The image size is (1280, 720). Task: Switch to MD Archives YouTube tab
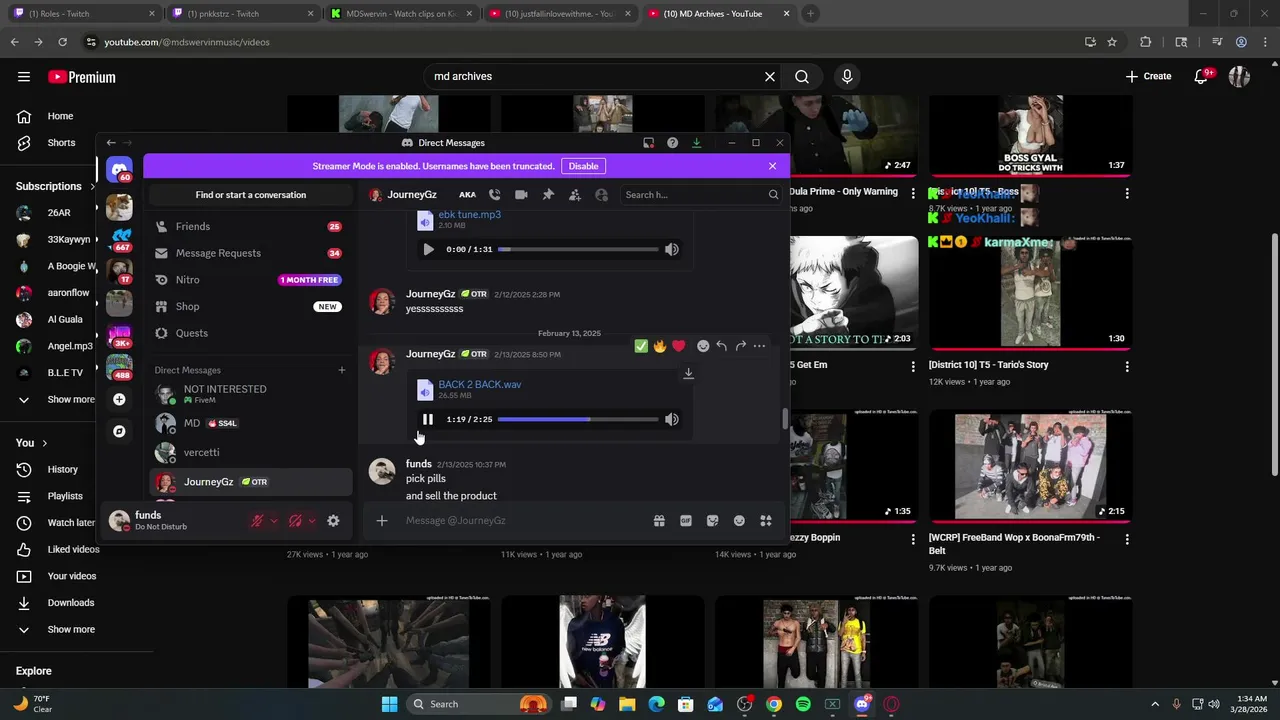click(x=718, y=14)
